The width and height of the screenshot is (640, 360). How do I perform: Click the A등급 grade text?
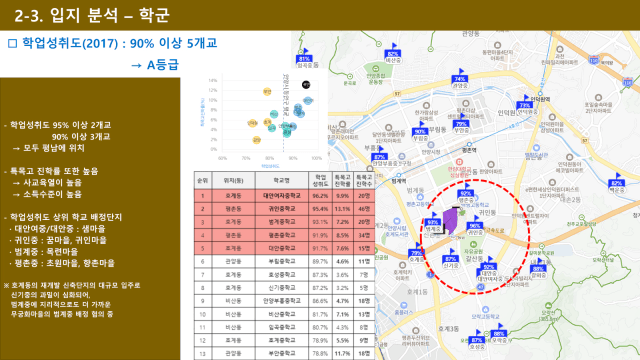tap(162, 65)
